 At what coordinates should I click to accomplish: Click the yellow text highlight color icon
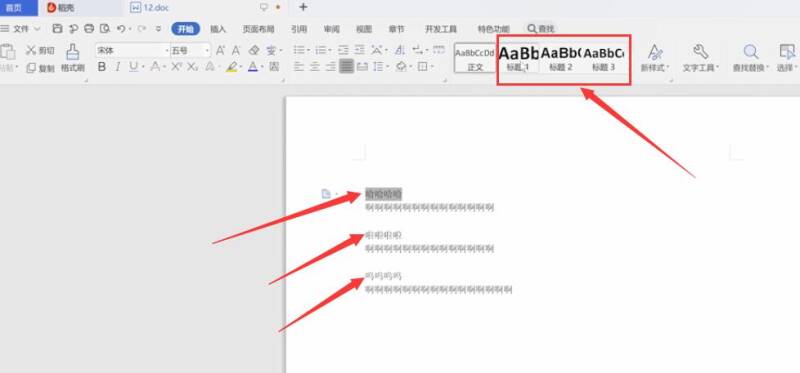pos(232,67)
